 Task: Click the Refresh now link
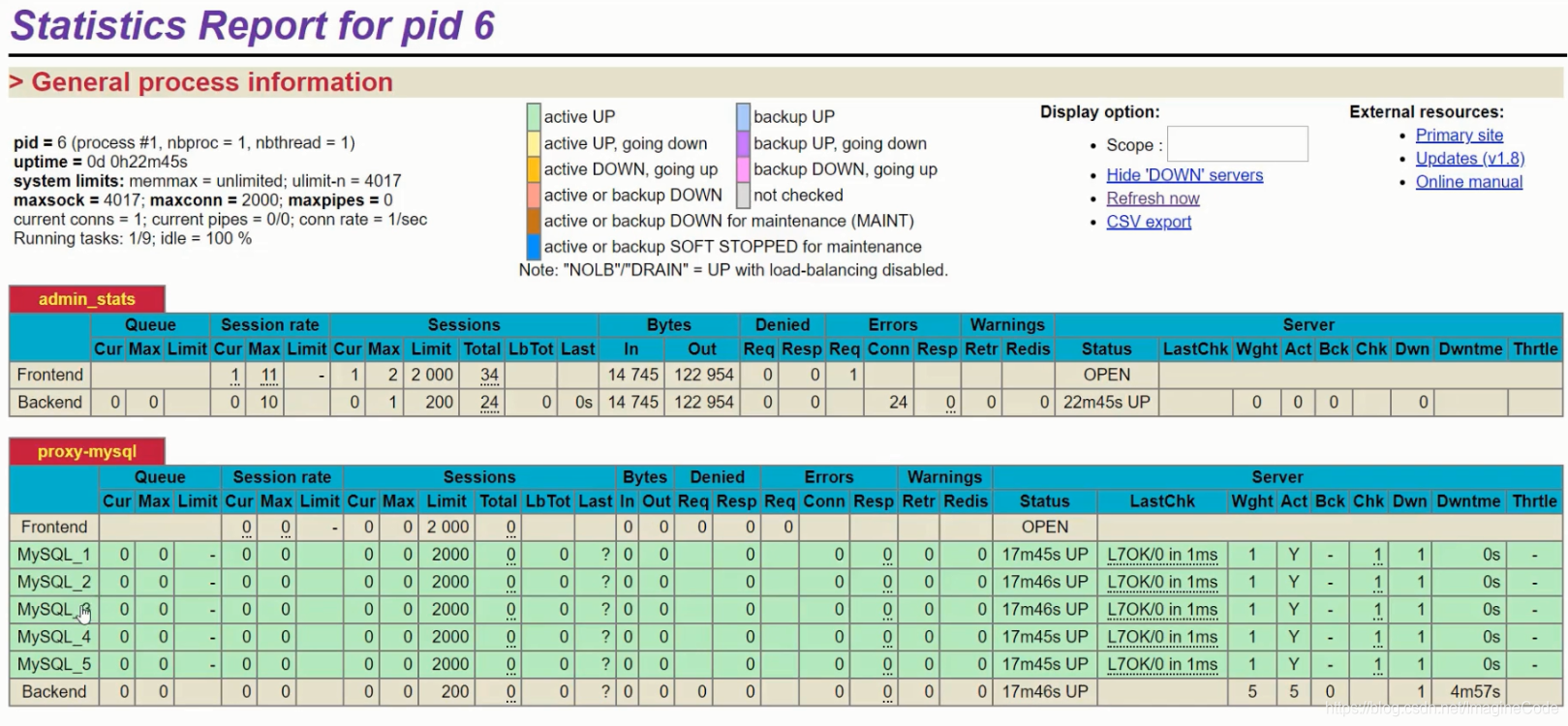pyautogui.click(x=1153, y=198)
